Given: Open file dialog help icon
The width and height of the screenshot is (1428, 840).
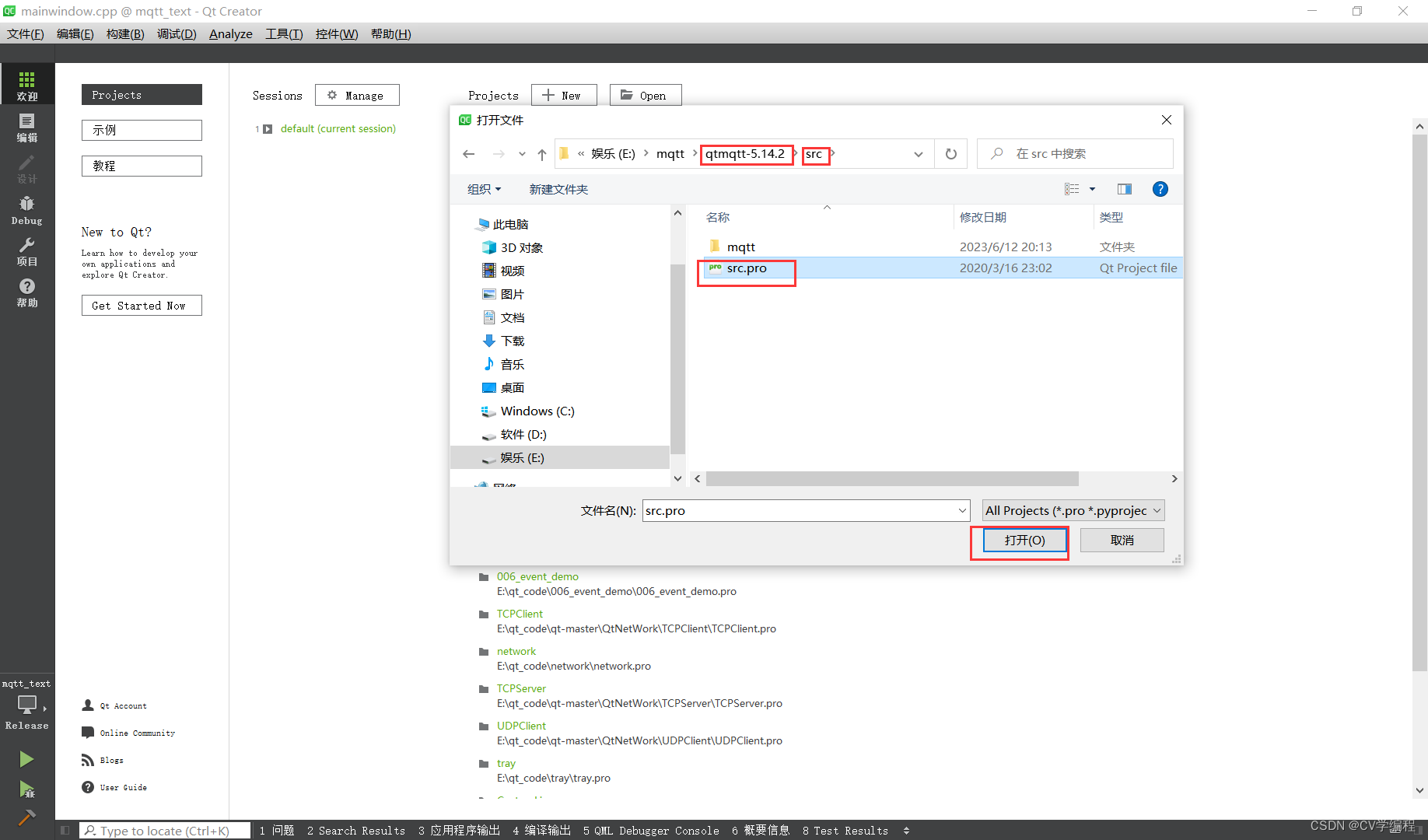Looking at the screenshot, I should (x=1160, y=189).
